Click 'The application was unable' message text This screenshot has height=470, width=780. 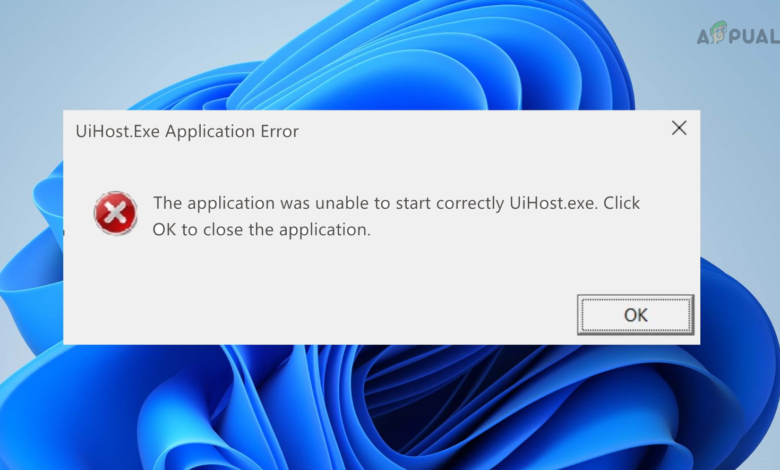261,203
